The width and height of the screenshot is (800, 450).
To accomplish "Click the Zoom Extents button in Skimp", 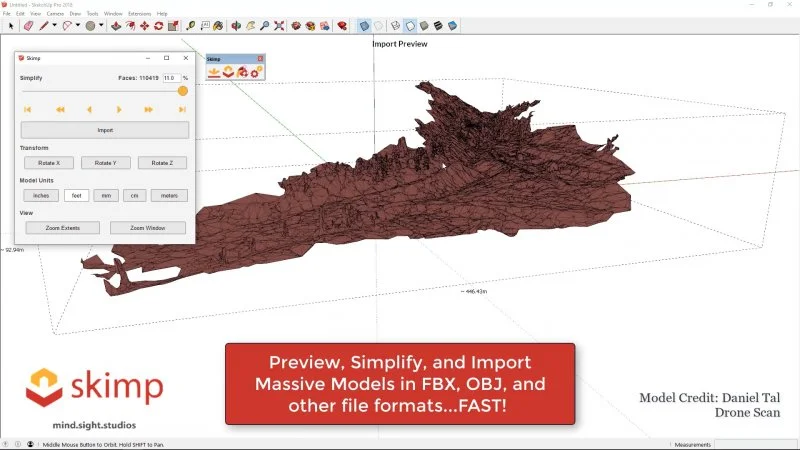I will (x=63, y=228).
